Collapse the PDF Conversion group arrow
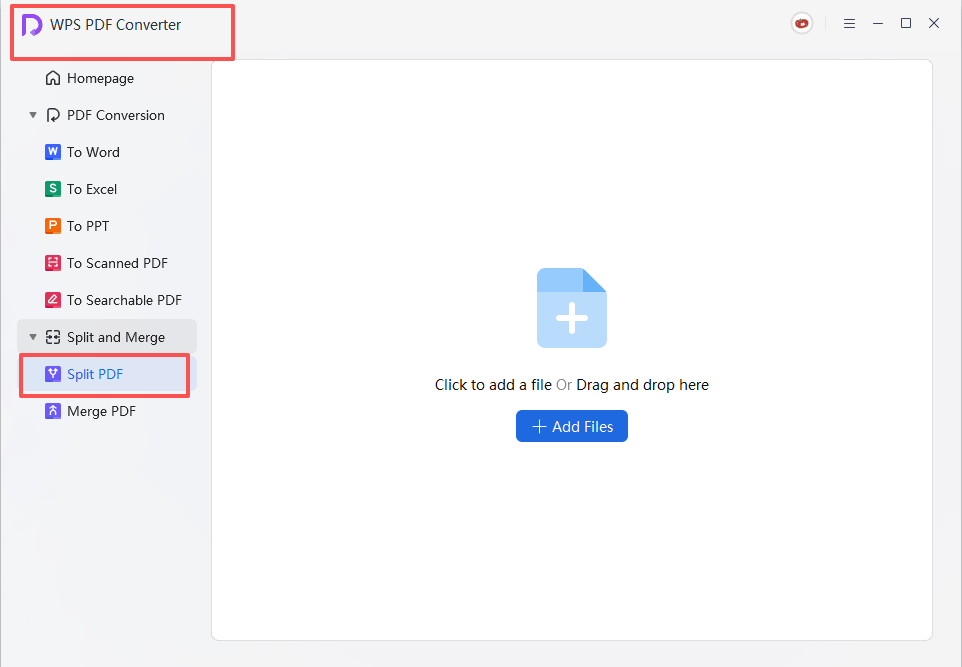The width and height of the screenshot is (962, 667). (x=33, y=115)
